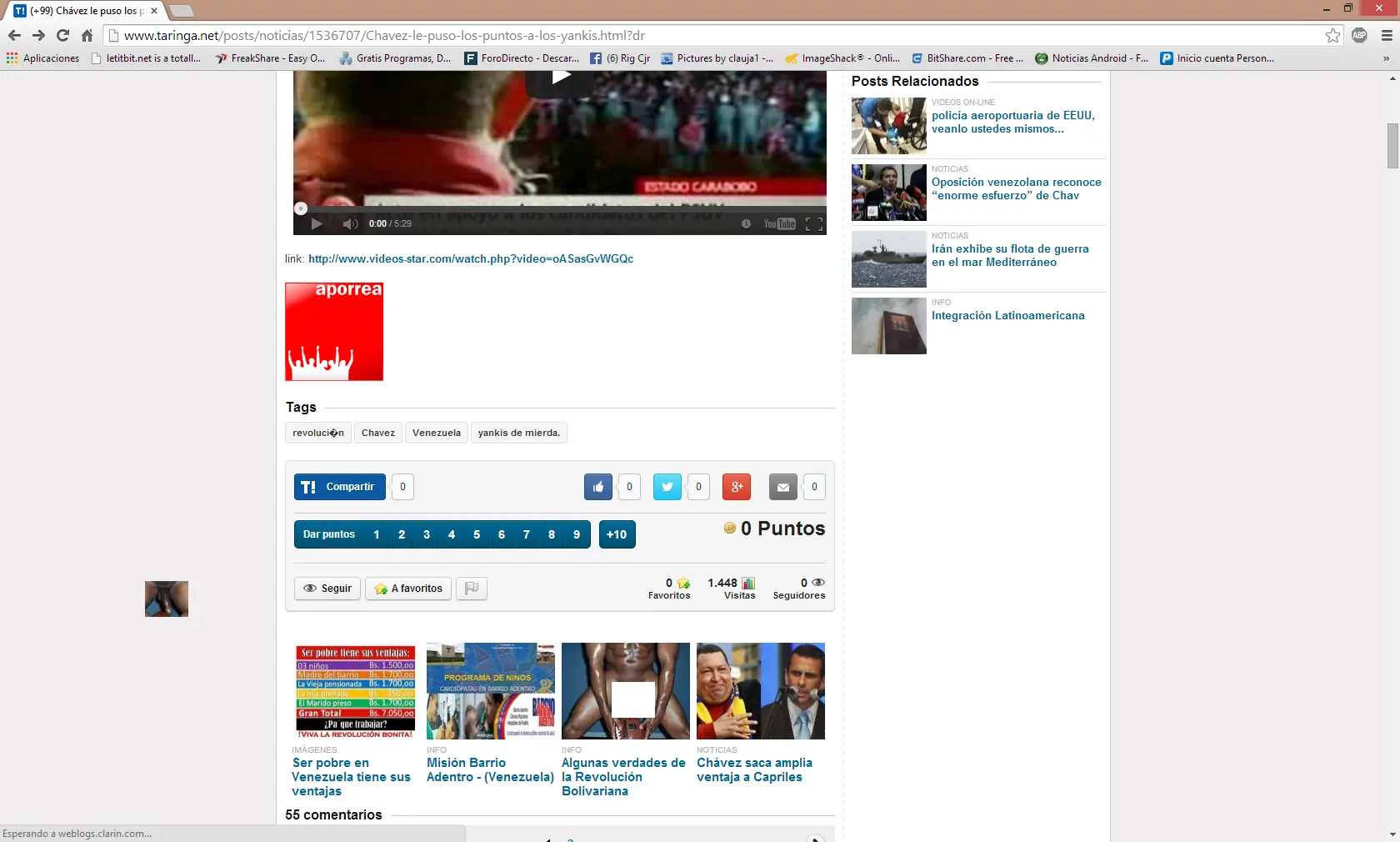The width and height of the screenshot is (1400, 842).
Task: Click the Compartir button
Action: click(340, 487)
